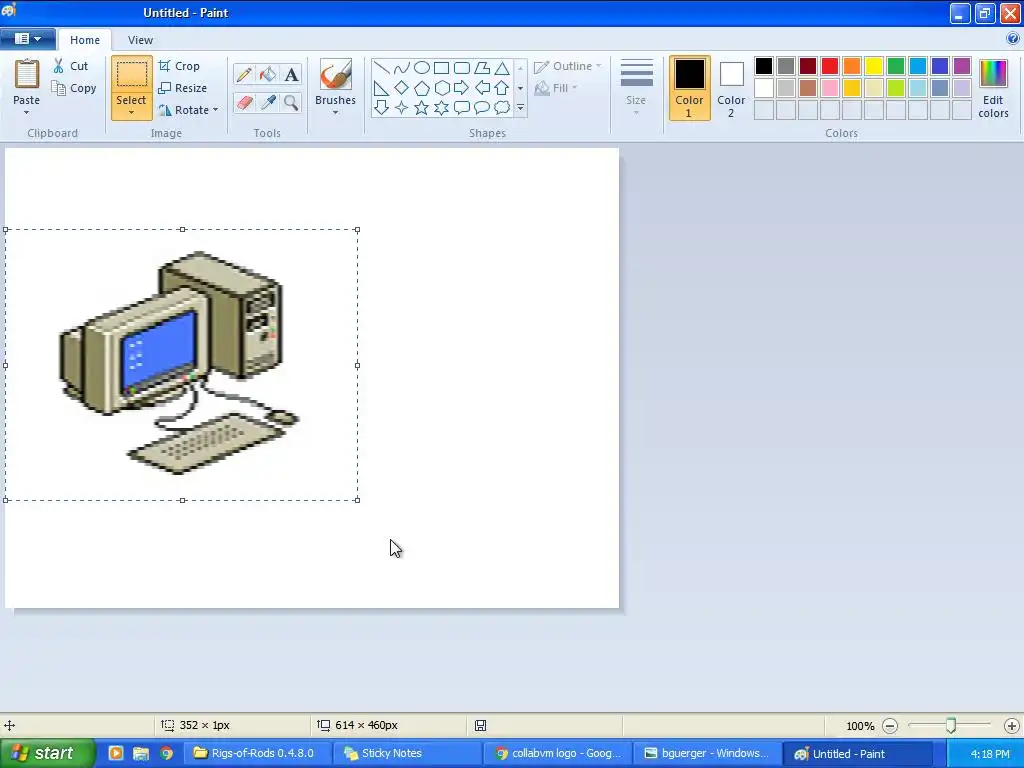Open the Windows start menu
This screenshot has width=1024, height=768.
point(46,753)
